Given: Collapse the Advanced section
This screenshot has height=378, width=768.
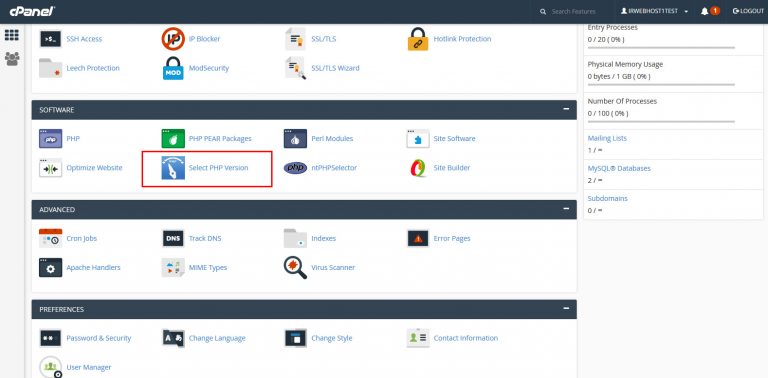Looking at the screenshot, I should [x=566, y=209].
